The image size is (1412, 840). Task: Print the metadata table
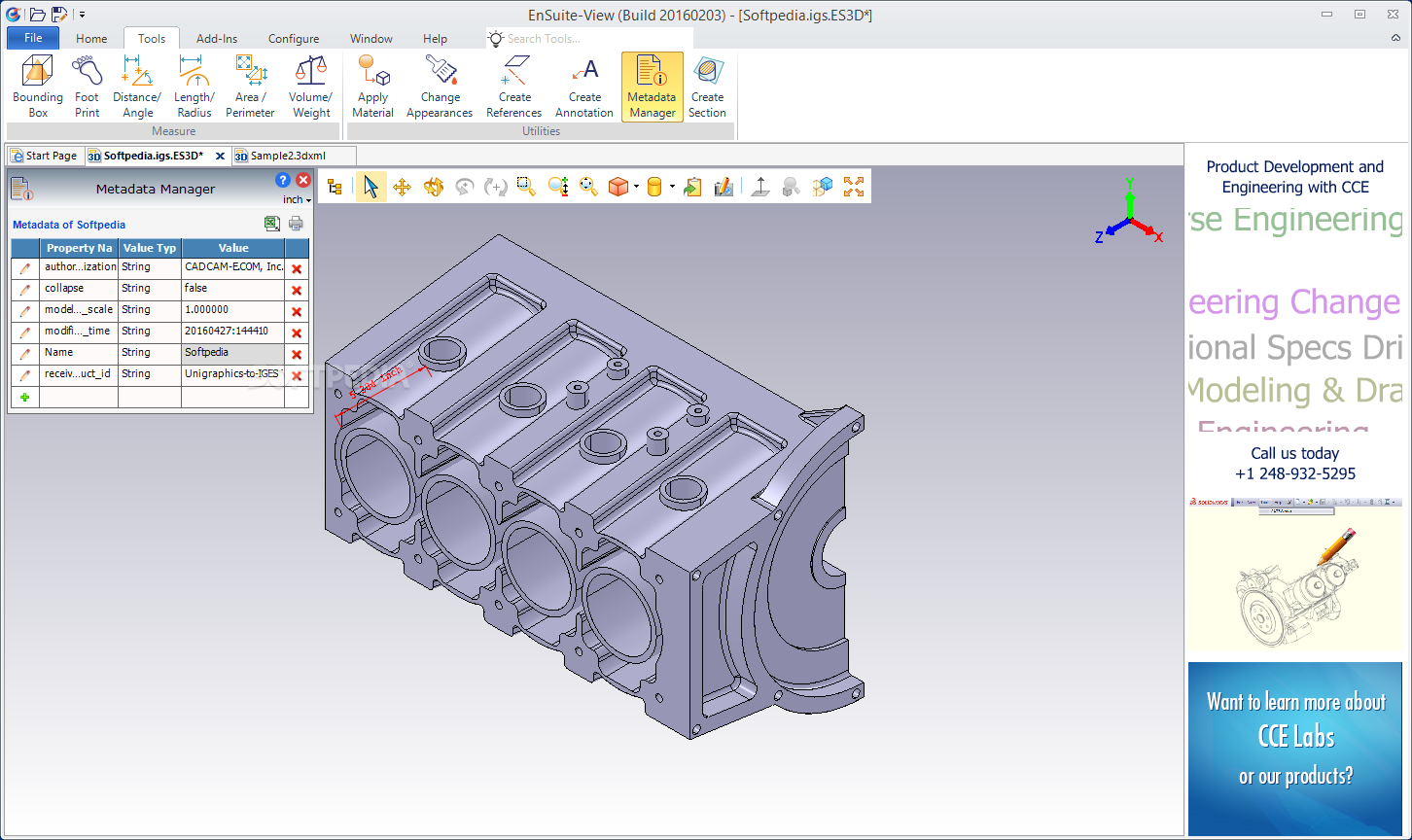coord(296,224)
